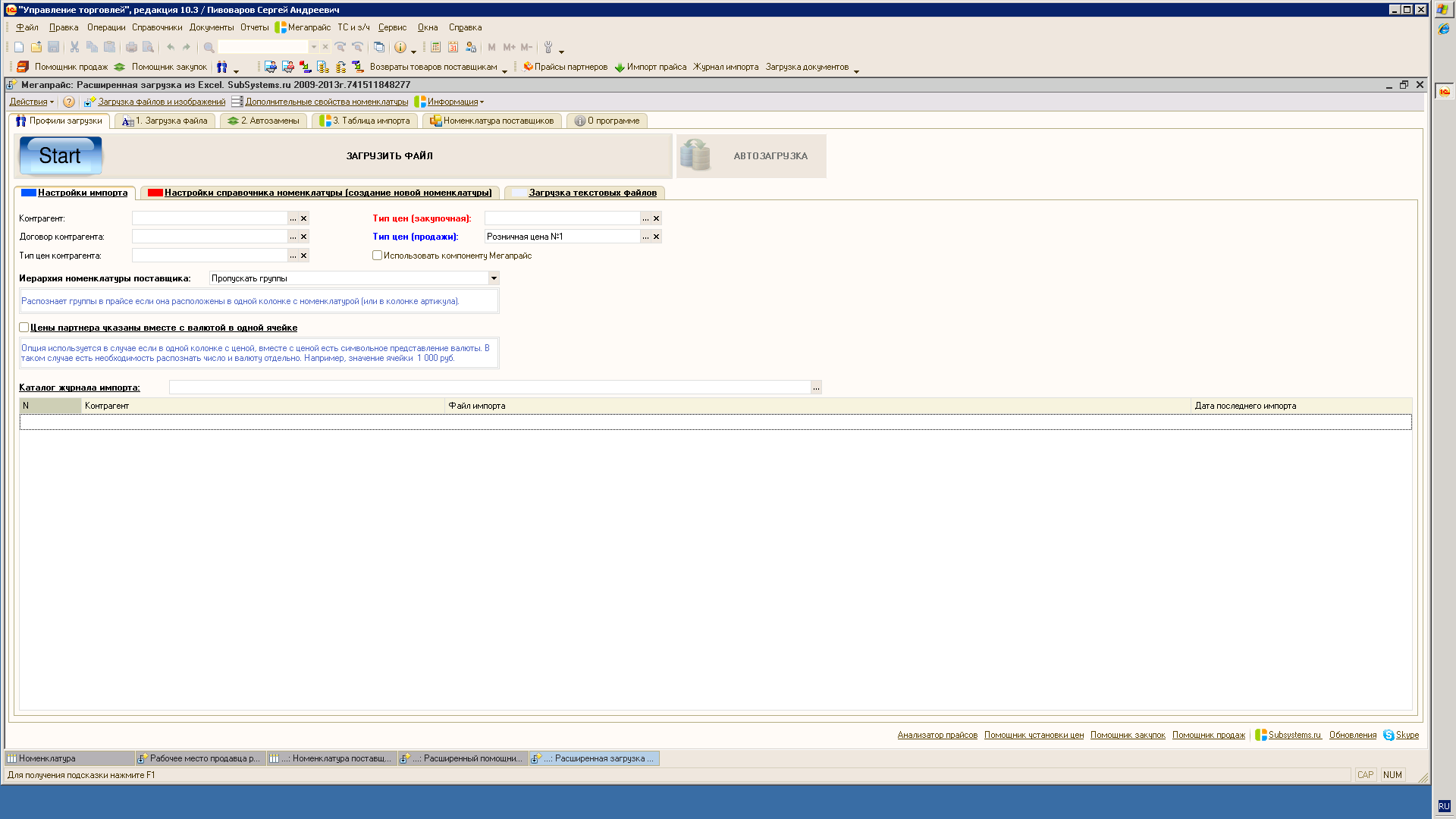Expand Иерархия номенклатуры поставщика dropdown
This screenshot has height=819, width=1456.
click(x=494, y=278)
